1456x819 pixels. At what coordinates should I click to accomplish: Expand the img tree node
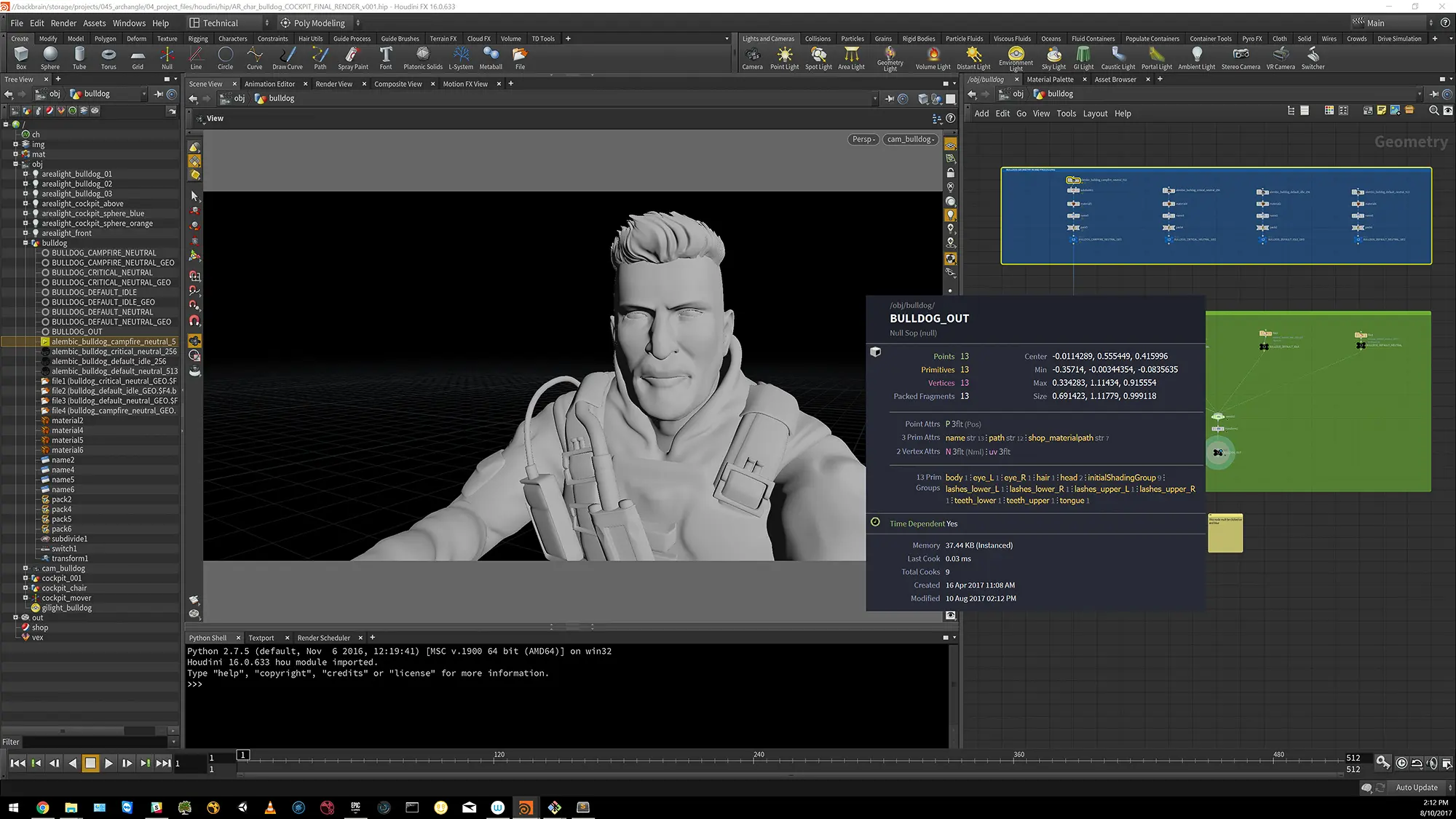(15, 144)
